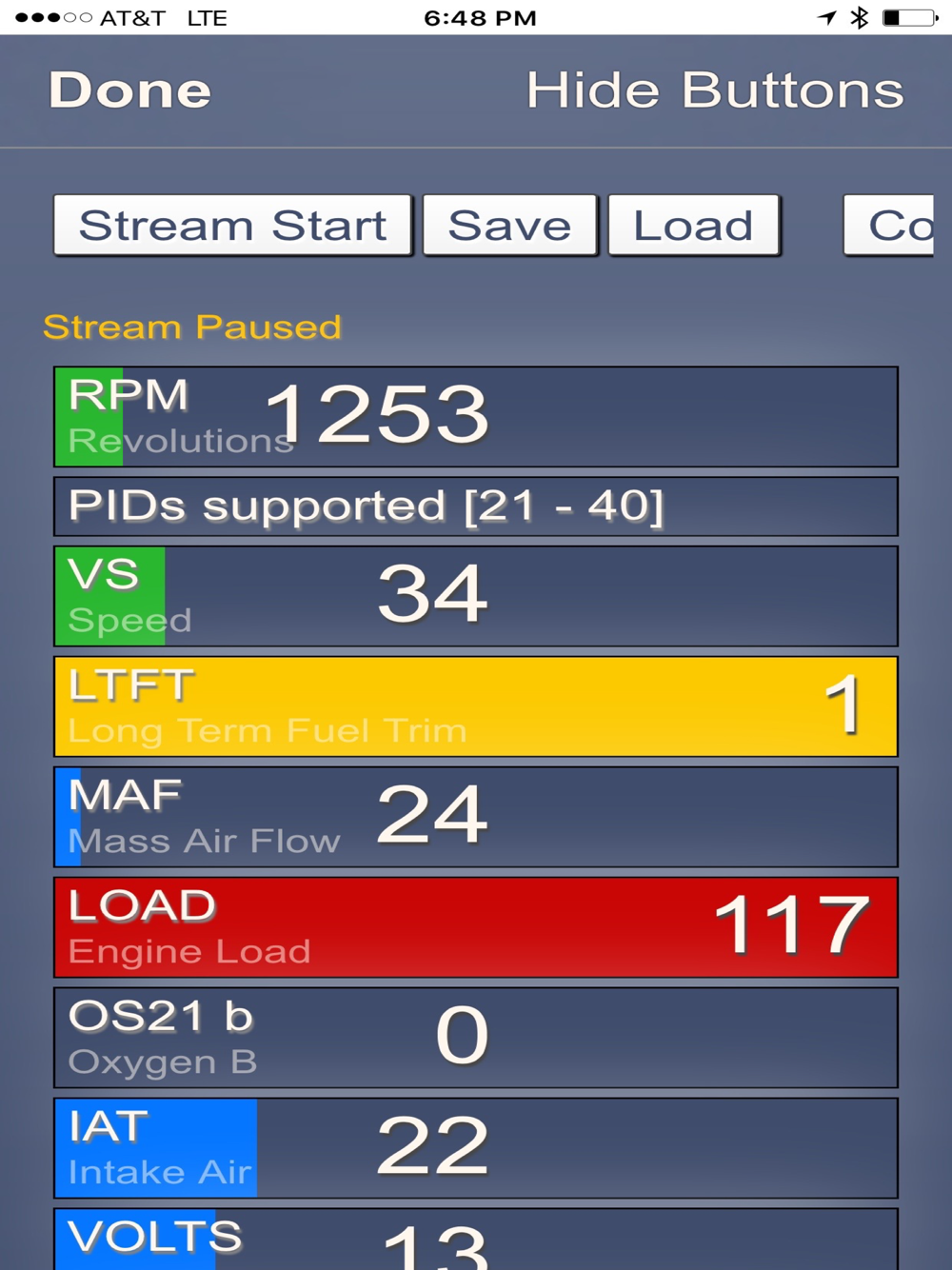Click the Load button
The image size is (952, 1270).
point(694,226)
